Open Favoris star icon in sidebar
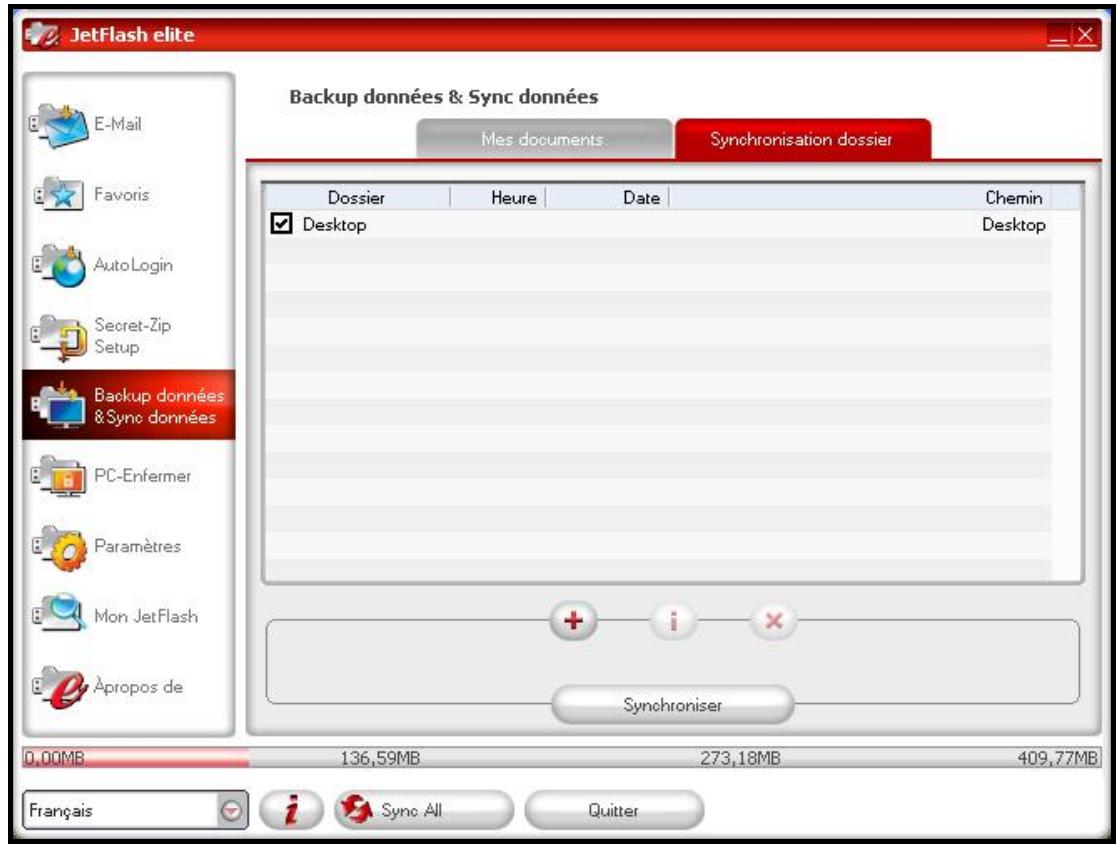This screenshot has height=845, width=1118. point(60,194)
